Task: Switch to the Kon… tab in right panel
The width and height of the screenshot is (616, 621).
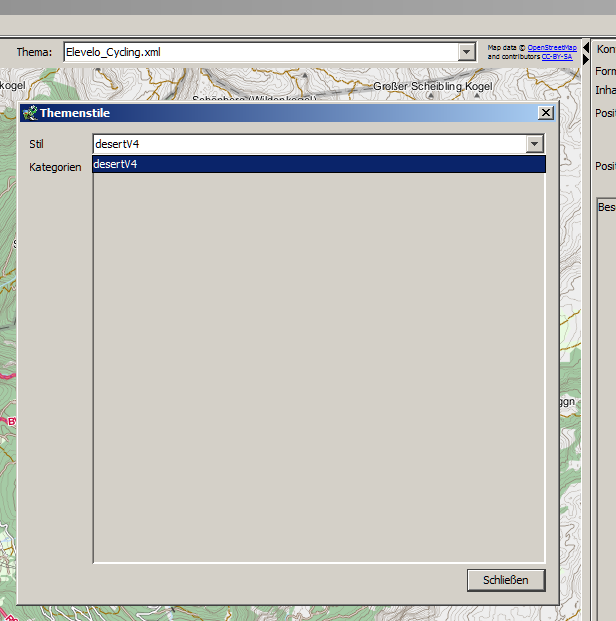Action: (x=605, y=49)
